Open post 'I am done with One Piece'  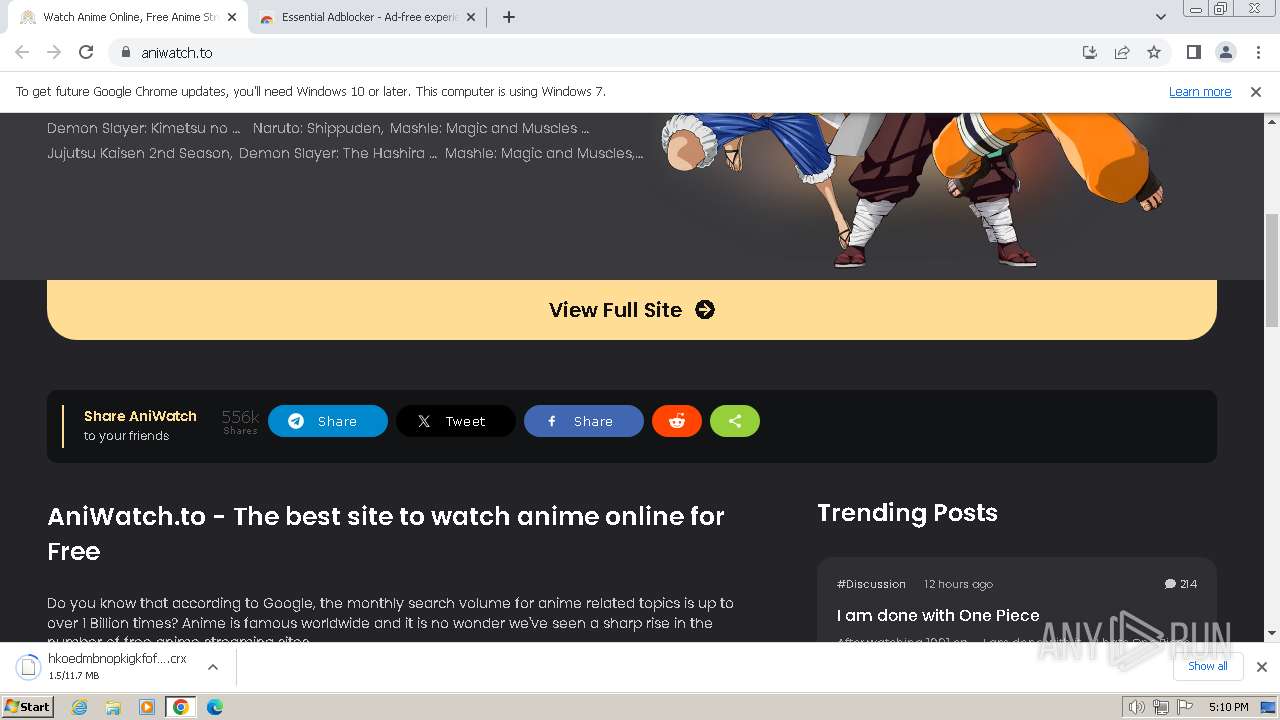pos(938,615)
